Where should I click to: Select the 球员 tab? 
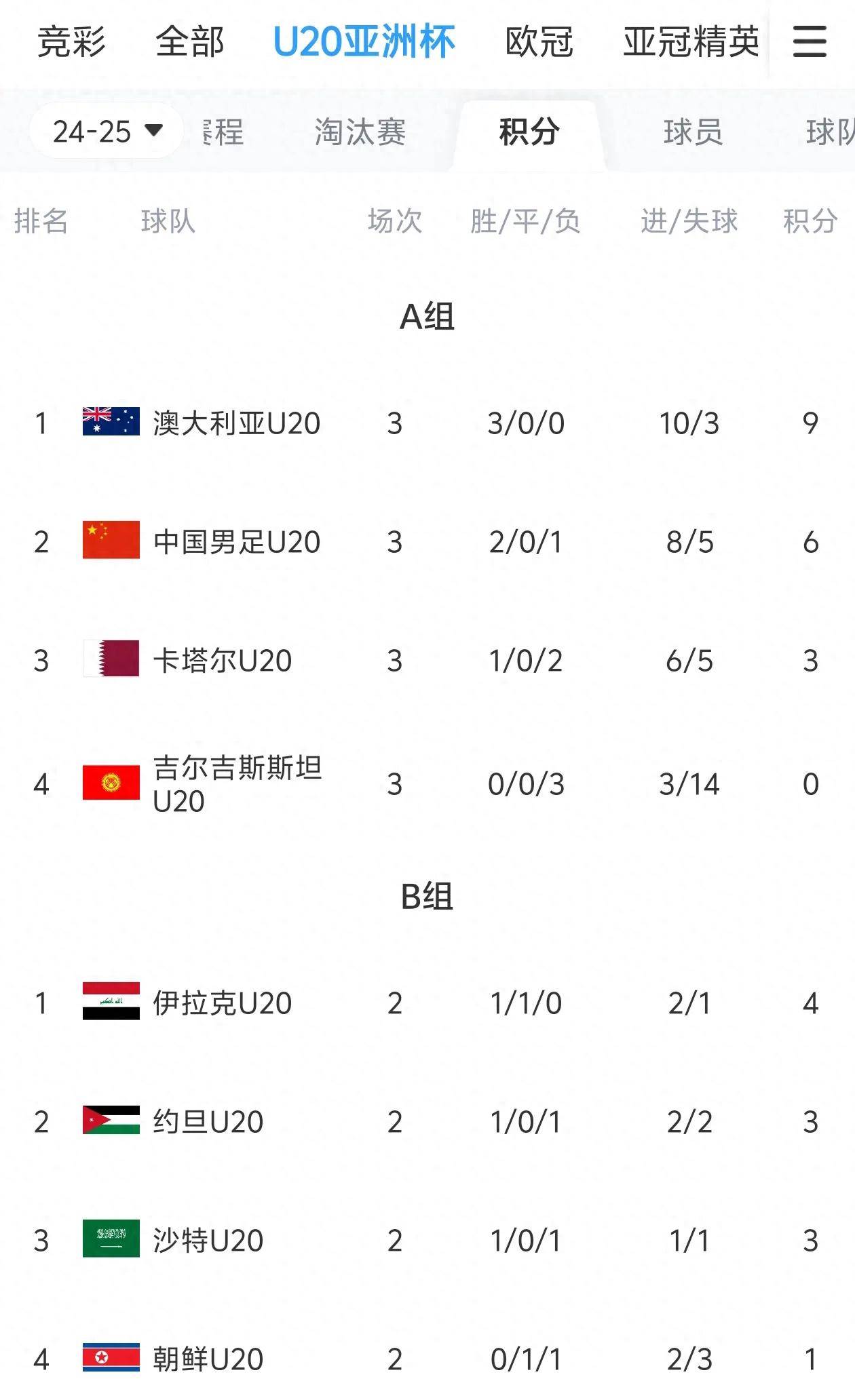pyautogui.click(x=693, y=132)
